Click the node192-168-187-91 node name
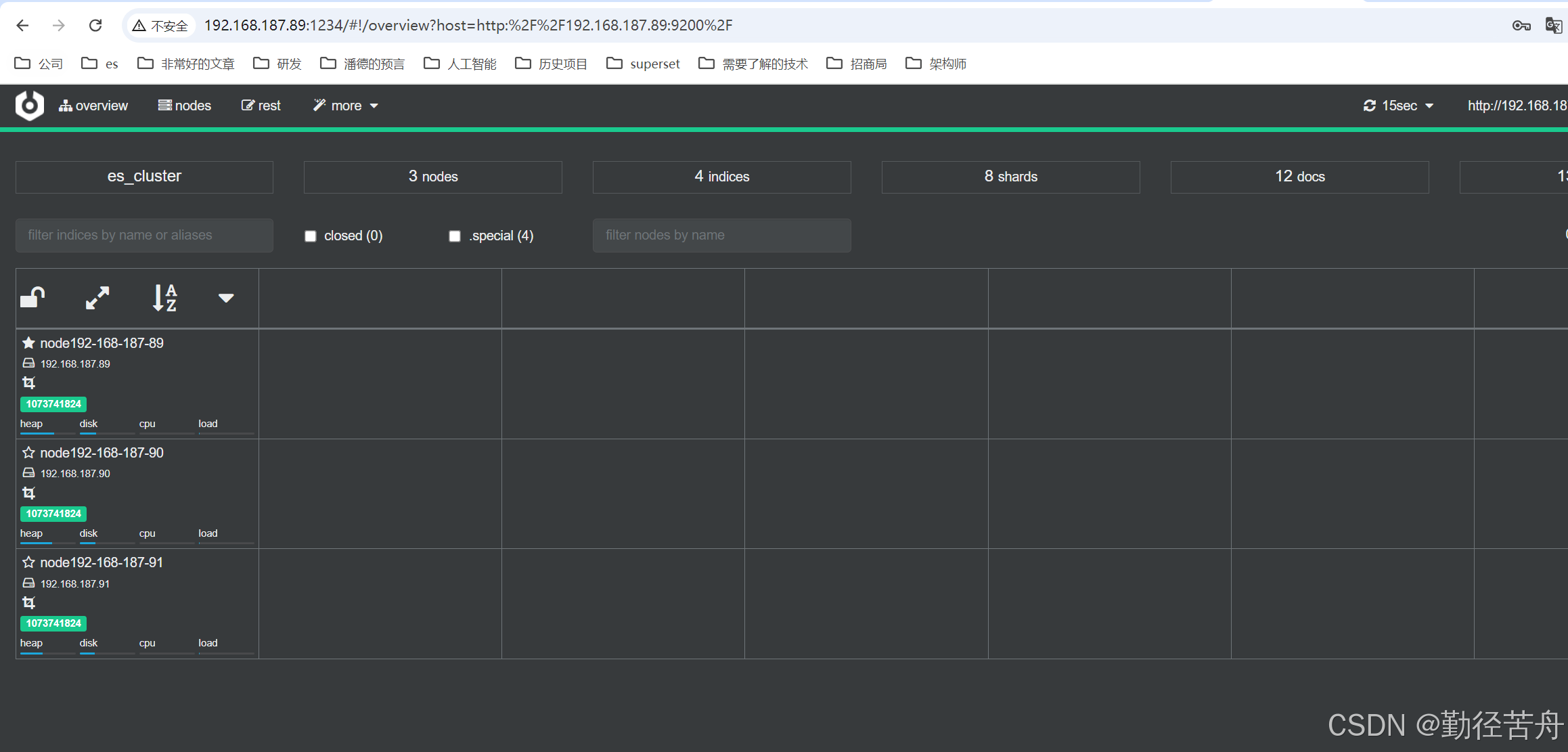This screenshot has height=752, width=1568. [102, 562]
